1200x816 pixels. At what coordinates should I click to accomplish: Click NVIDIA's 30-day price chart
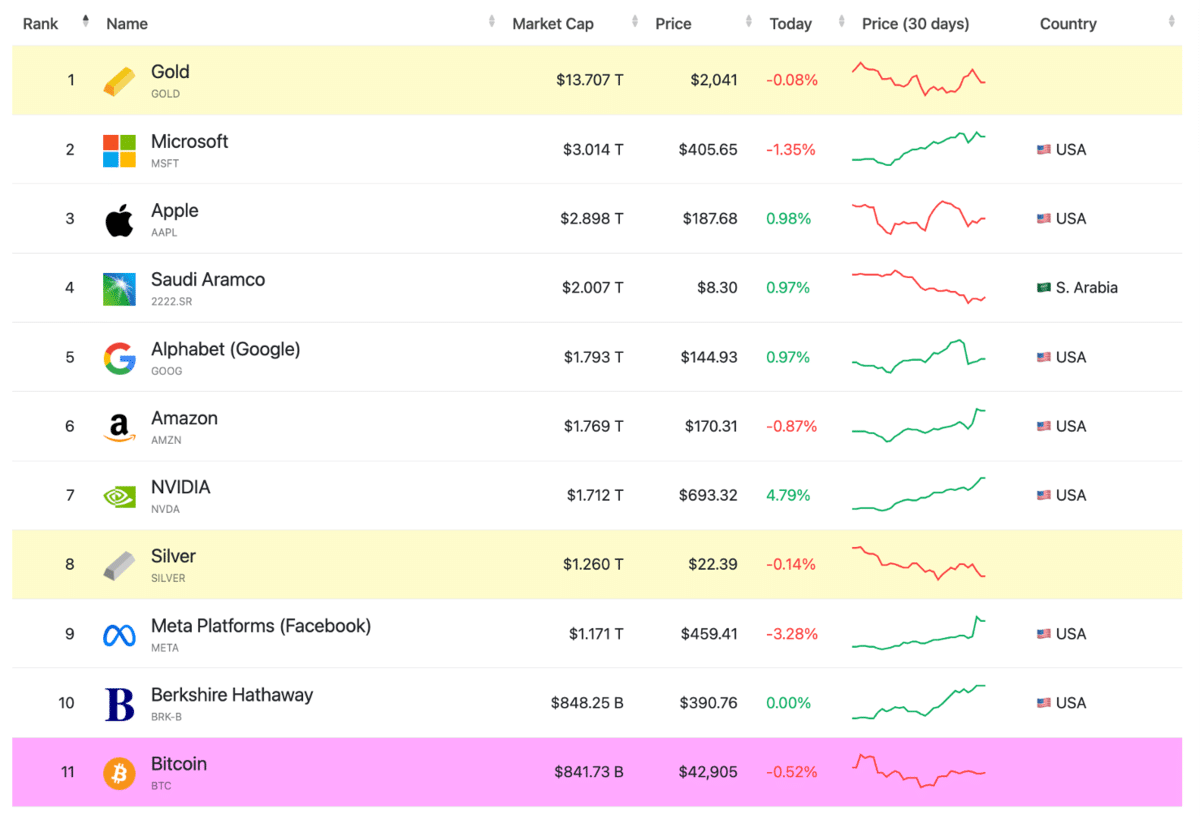pyautogui.click(x=919, y=494)
